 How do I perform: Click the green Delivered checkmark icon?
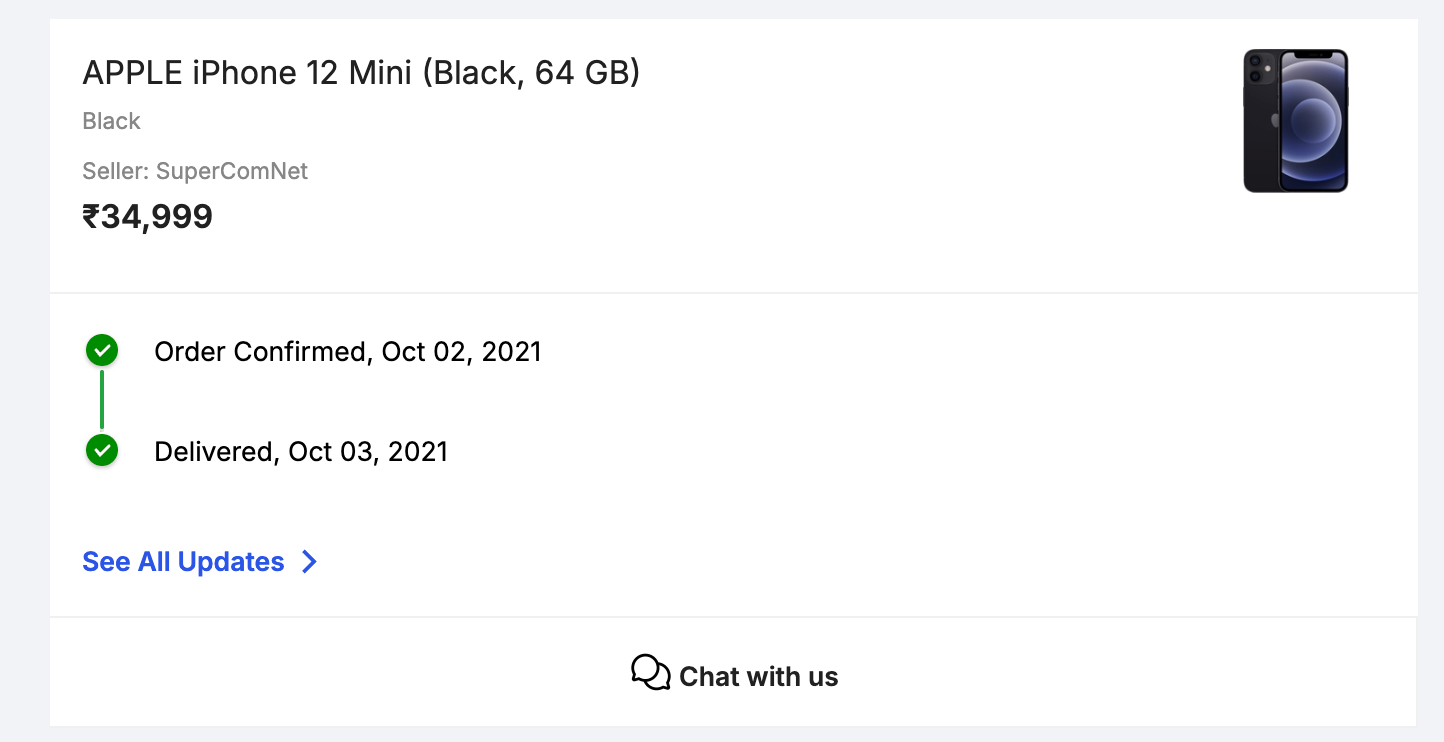(x=102, y=451)
